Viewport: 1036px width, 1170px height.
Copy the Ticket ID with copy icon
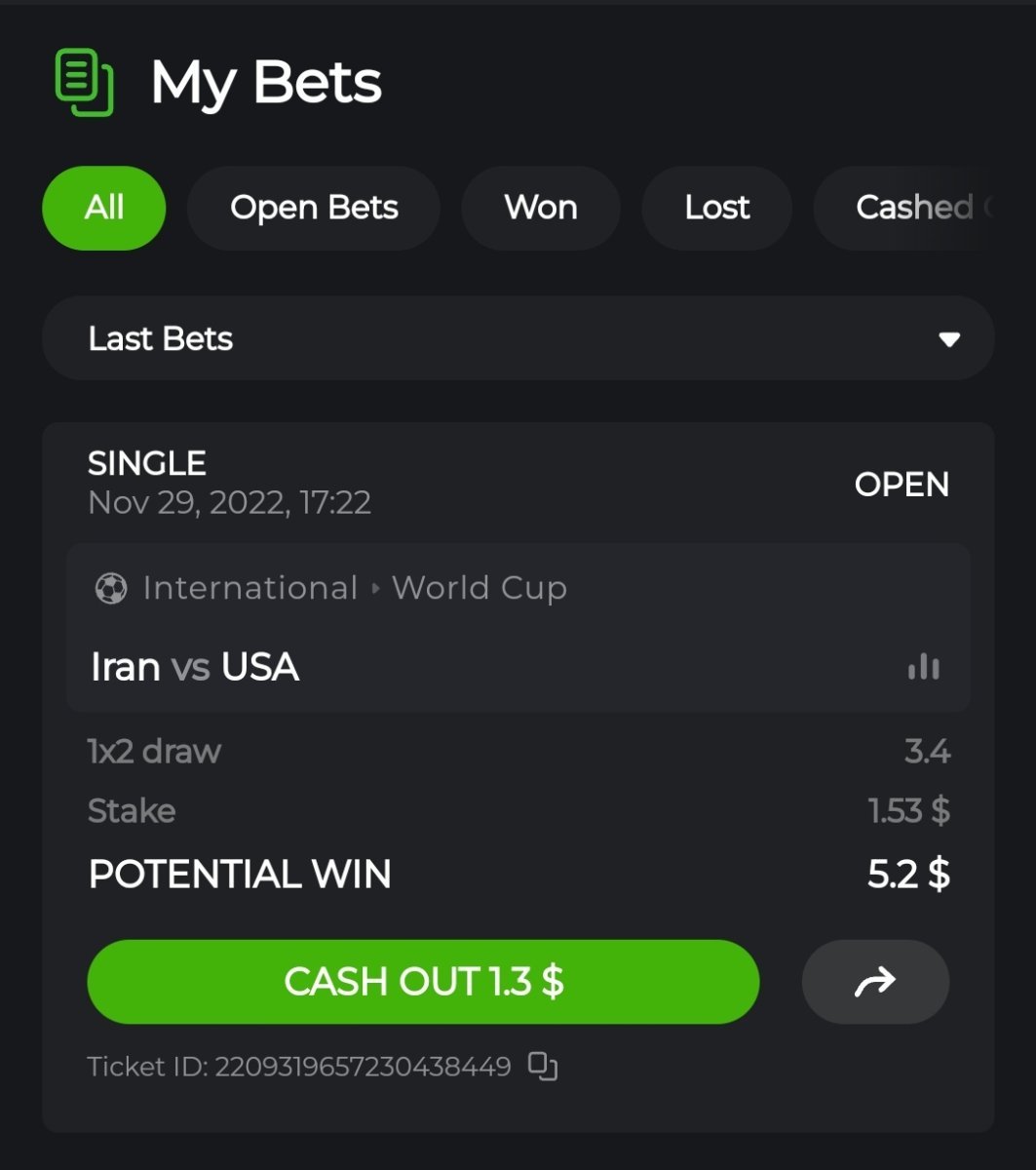(543, 1066)
